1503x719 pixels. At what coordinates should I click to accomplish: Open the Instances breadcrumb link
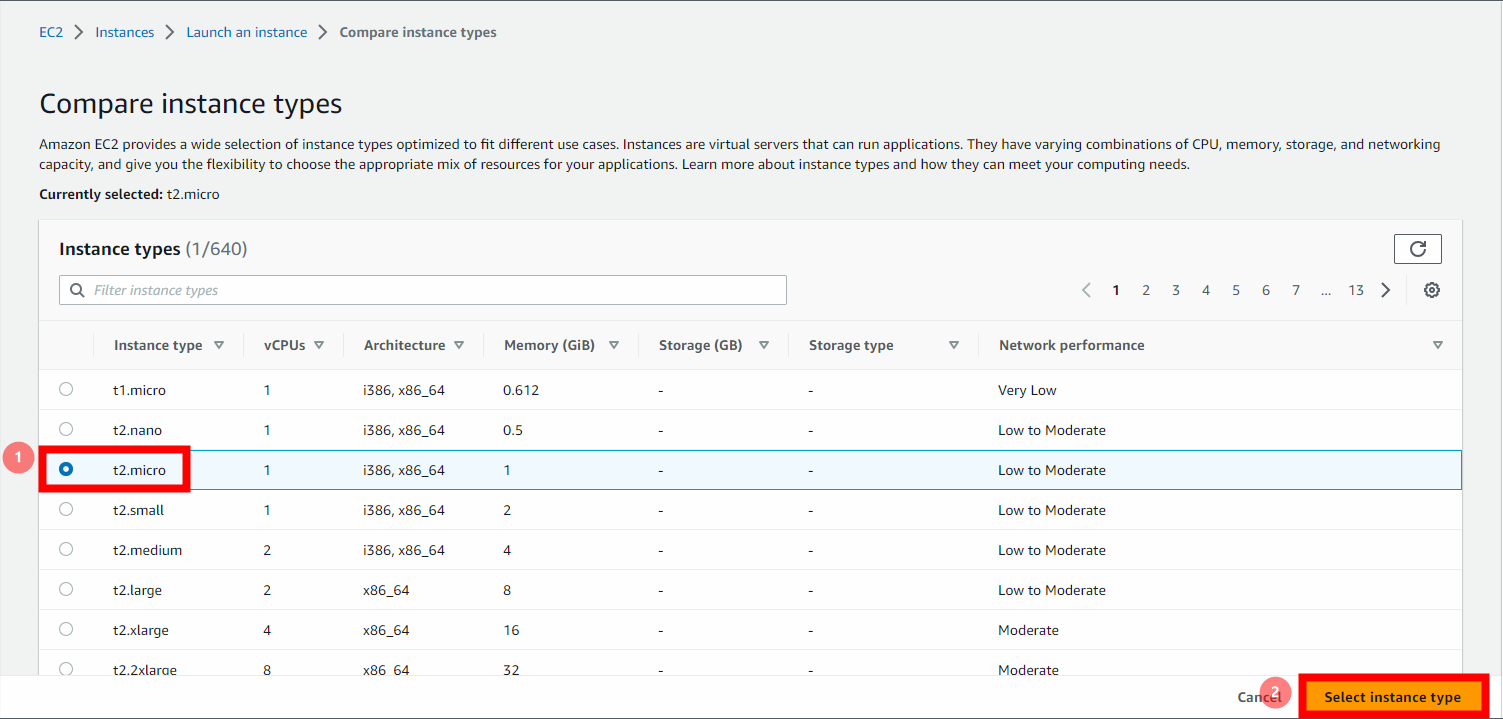click(124, 31)
